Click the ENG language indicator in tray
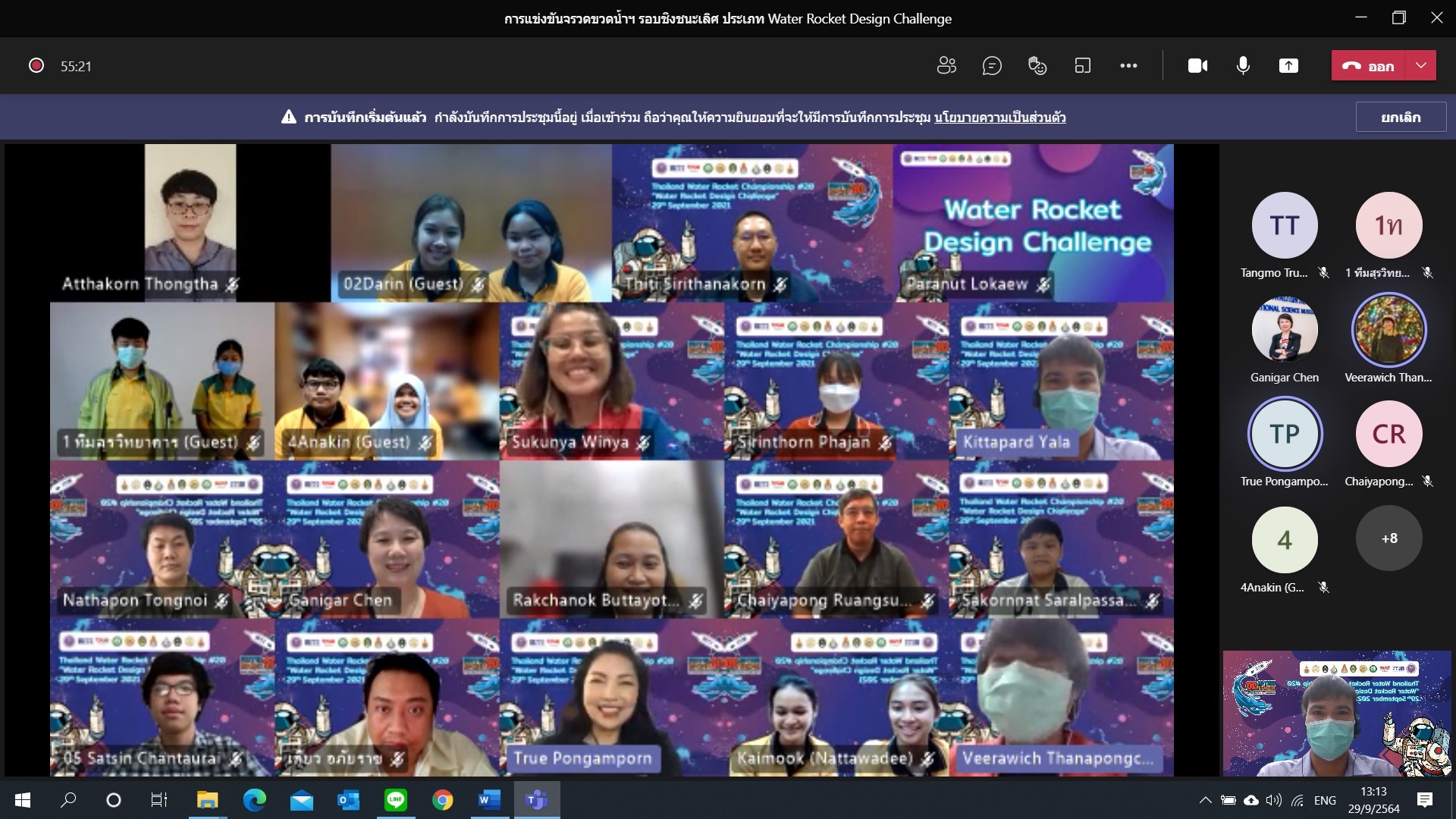Screen dimensions: 1456x819 (x=1325, y=800)
